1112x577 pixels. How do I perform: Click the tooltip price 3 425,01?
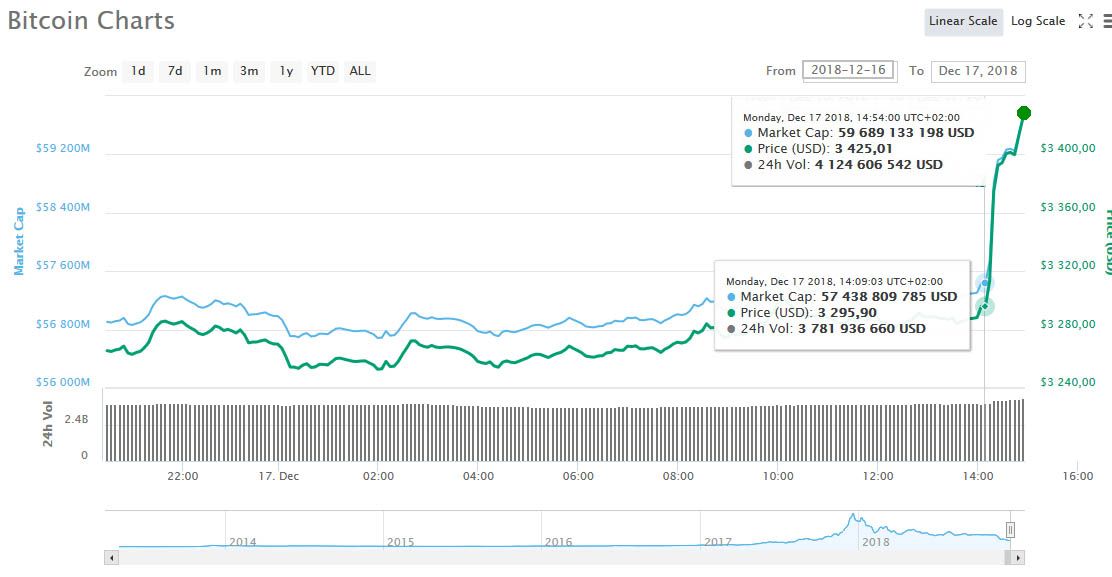(x=864, y=149)
